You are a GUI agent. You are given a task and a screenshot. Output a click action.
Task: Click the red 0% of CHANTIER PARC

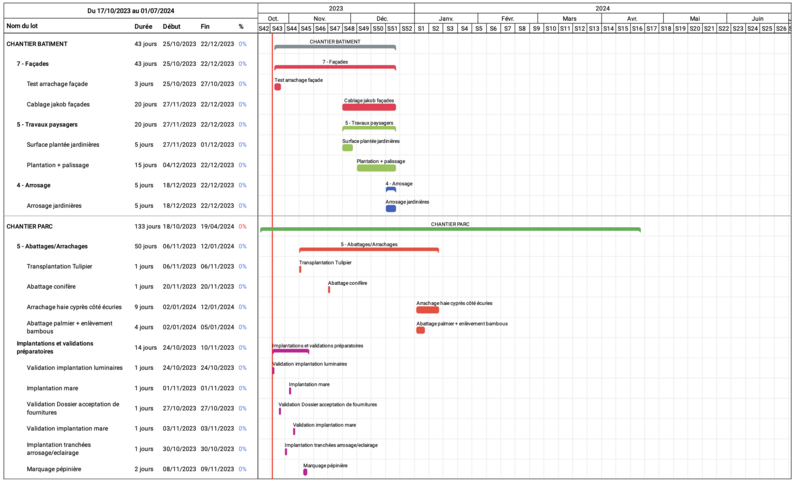pyautogui.click(x=242, y=226)
